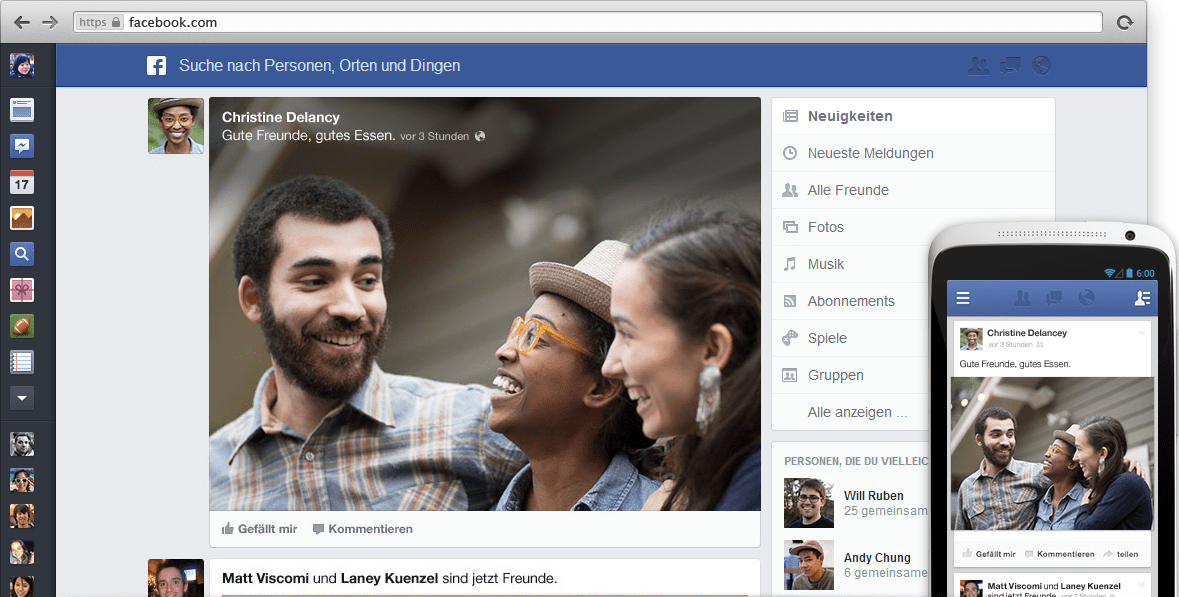1179x597 pixels.
Task: Select Neuigkeiten in the right menu
Action: click(914, 117)
